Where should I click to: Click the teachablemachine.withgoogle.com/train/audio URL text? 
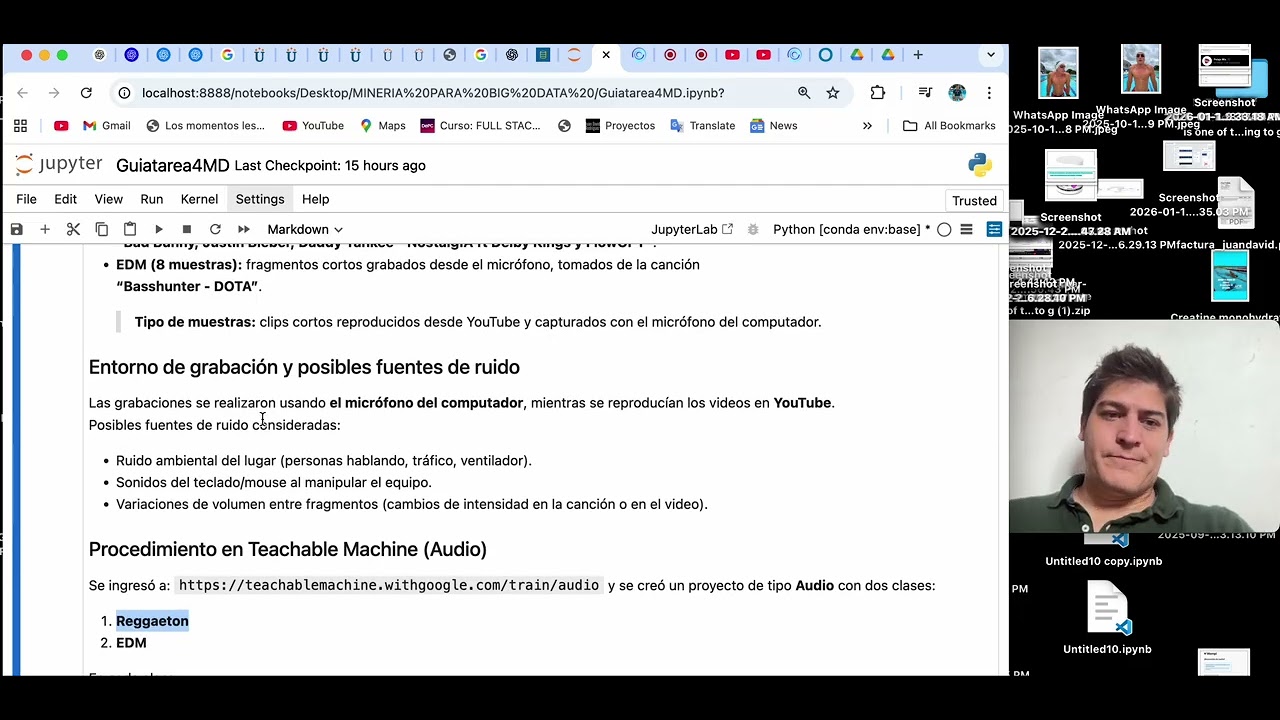[x=389, y=585]
